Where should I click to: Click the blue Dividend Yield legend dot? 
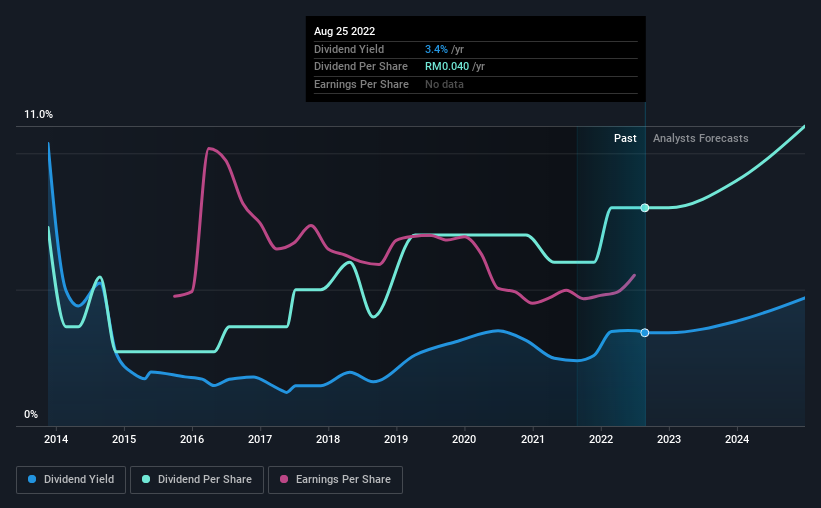(32, 479)
